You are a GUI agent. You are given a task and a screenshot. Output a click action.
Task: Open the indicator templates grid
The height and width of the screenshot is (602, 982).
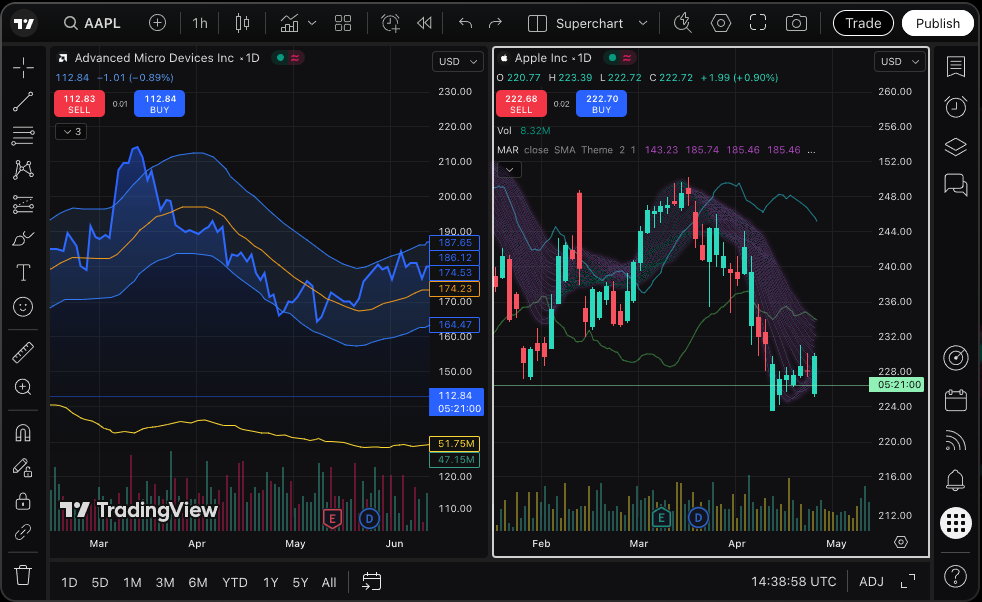pos(343,23)
